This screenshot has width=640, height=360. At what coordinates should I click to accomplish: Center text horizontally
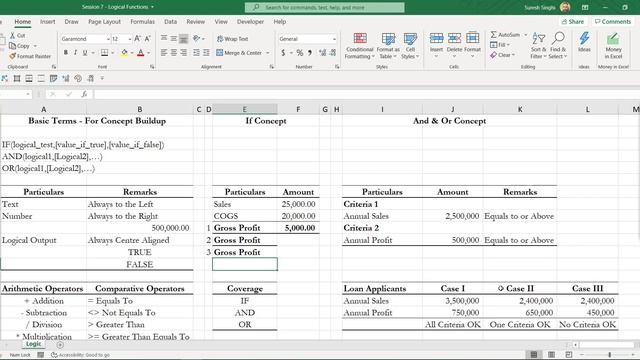173,53
